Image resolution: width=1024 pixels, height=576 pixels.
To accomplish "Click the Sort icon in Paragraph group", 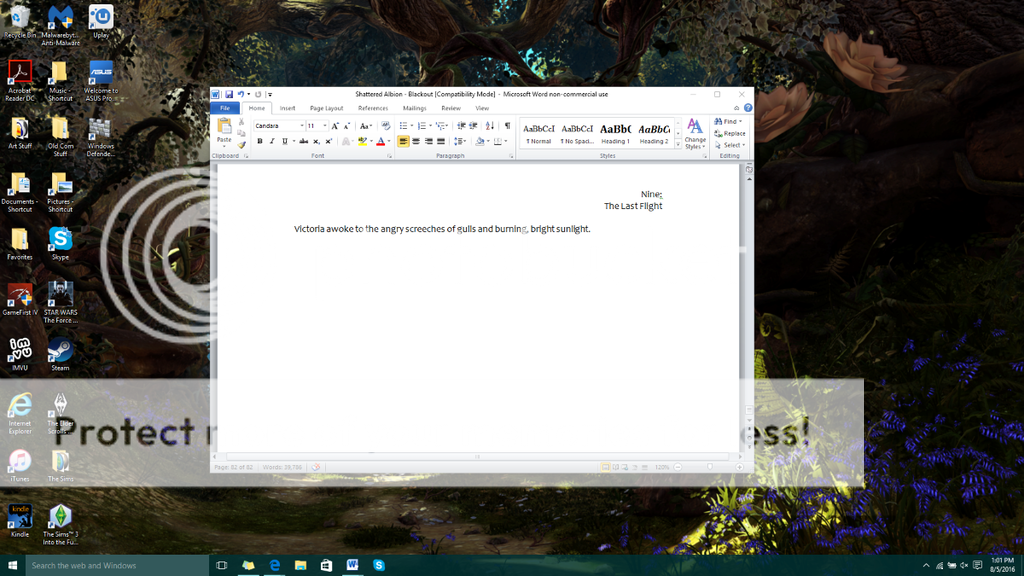I will (490, 126).
